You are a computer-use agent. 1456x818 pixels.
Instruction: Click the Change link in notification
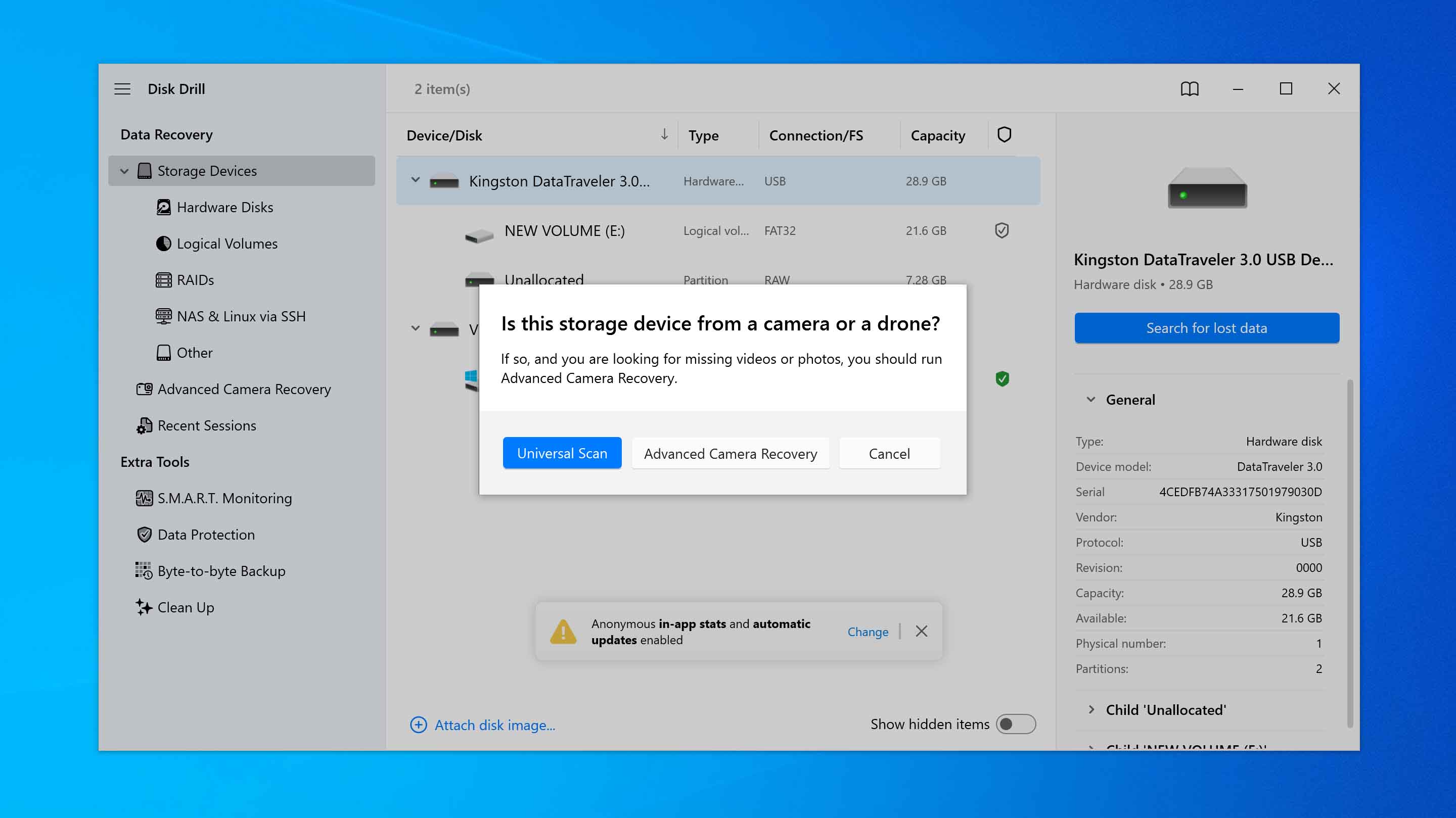point(868,632)
